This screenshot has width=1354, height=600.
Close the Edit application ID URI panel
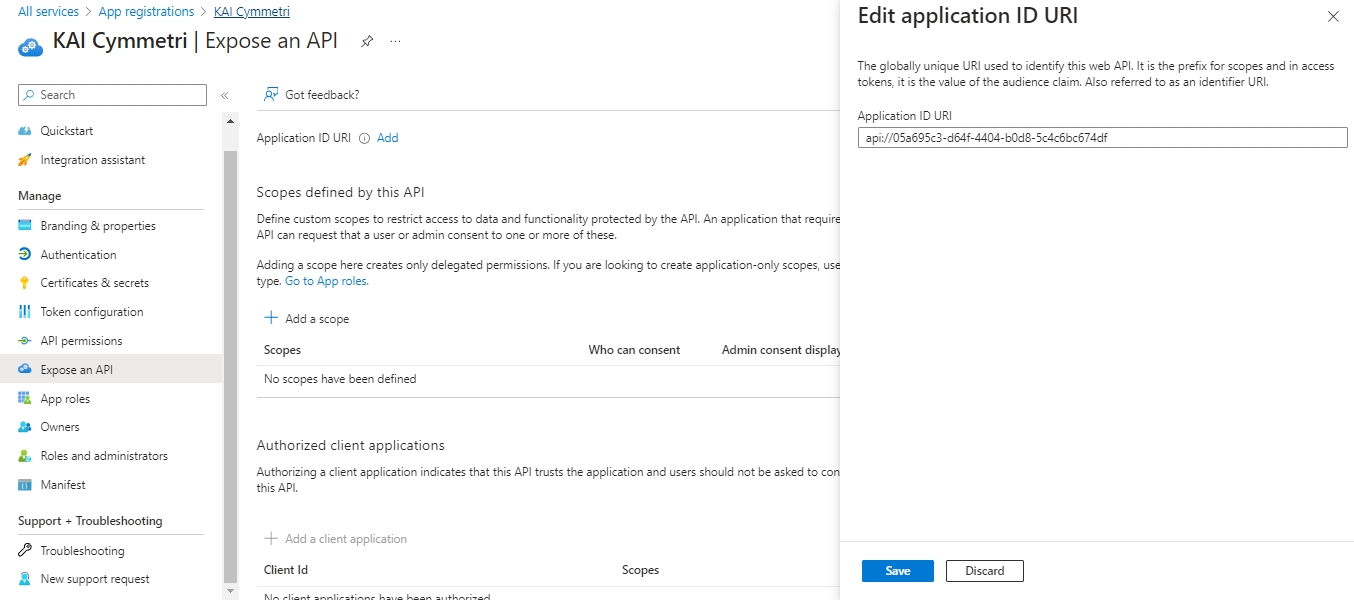coord(1332,17)
